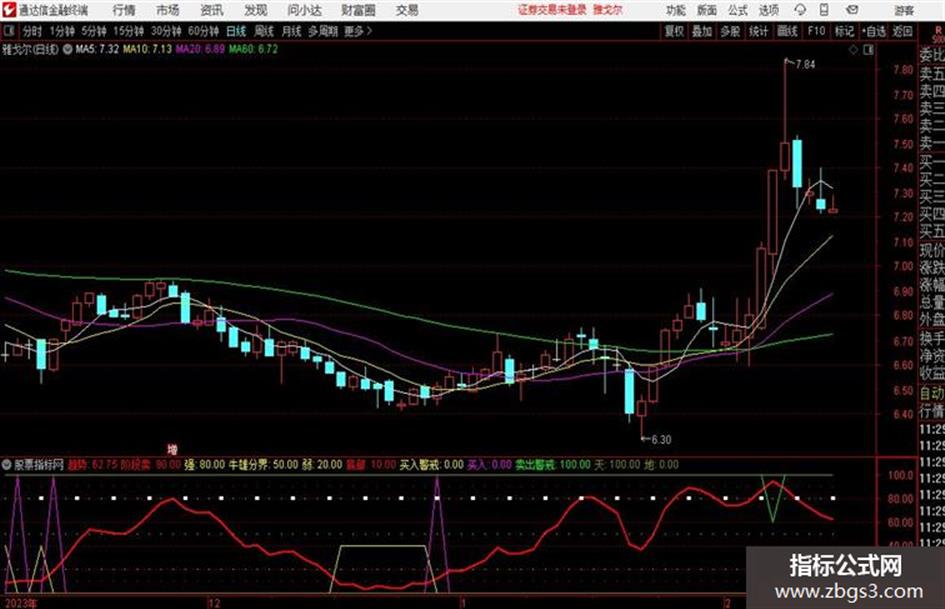Click the 买入警戒: 0.00 label
This screenshot has height=609, width=945.
pyautogui.click(x=432, y=465)
